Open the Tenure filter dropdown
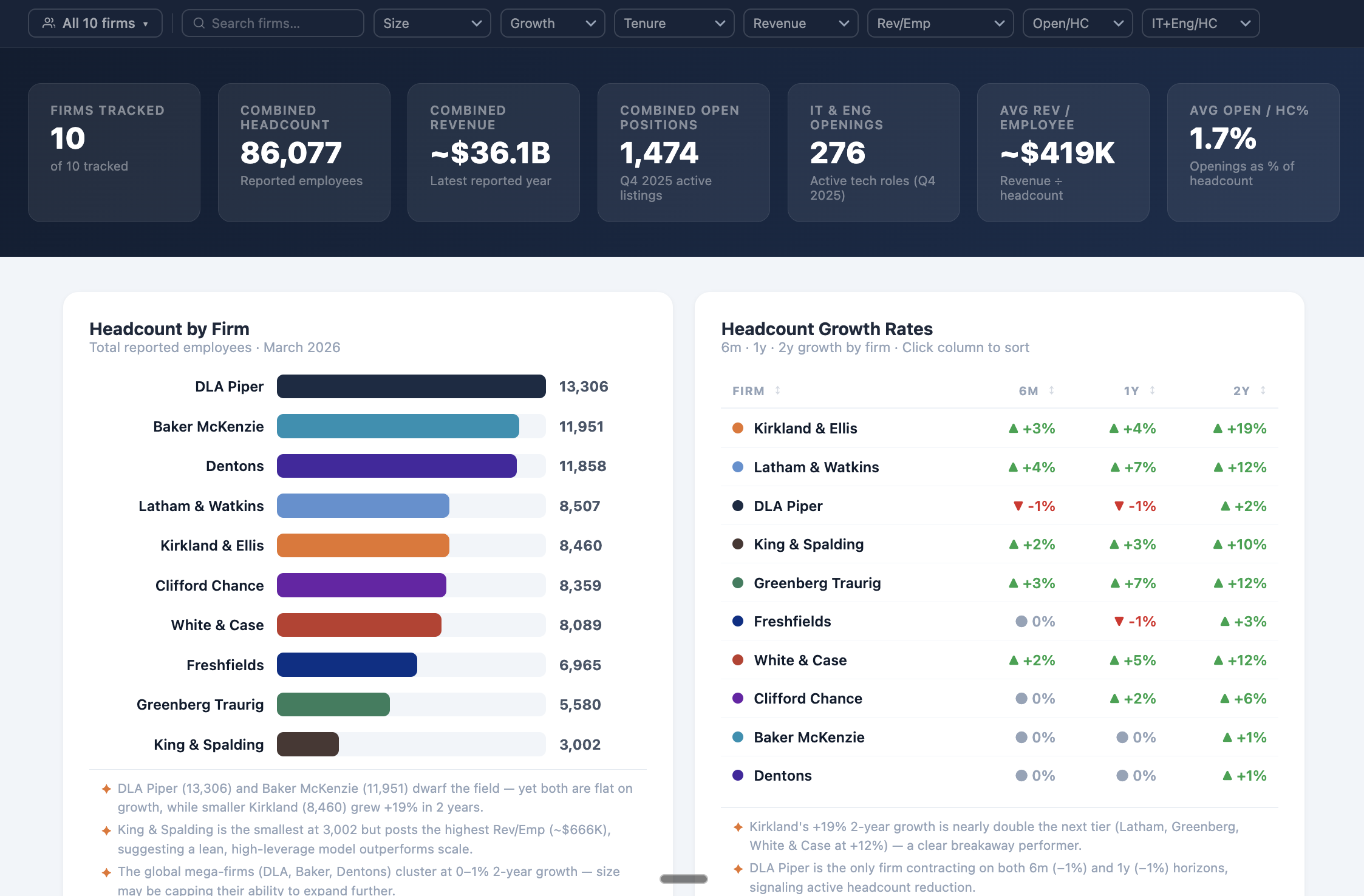The width and height of the screenshot is (1364, 896). pyautogui.click(x=673, y=23)
